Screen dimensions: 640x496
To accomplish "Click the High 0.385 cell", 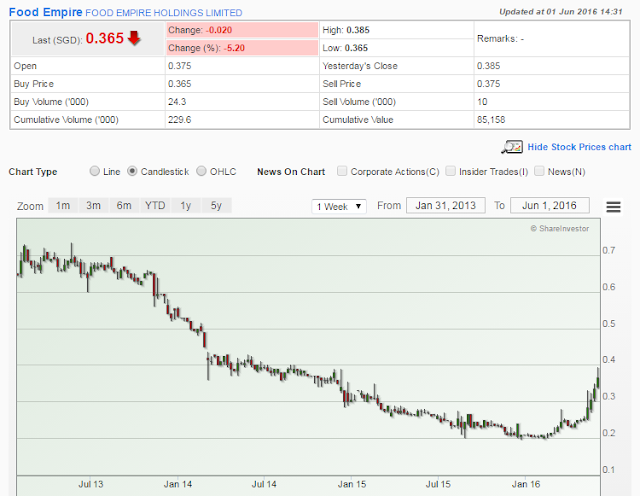I will pyautogui.click(x=396, y=30).
